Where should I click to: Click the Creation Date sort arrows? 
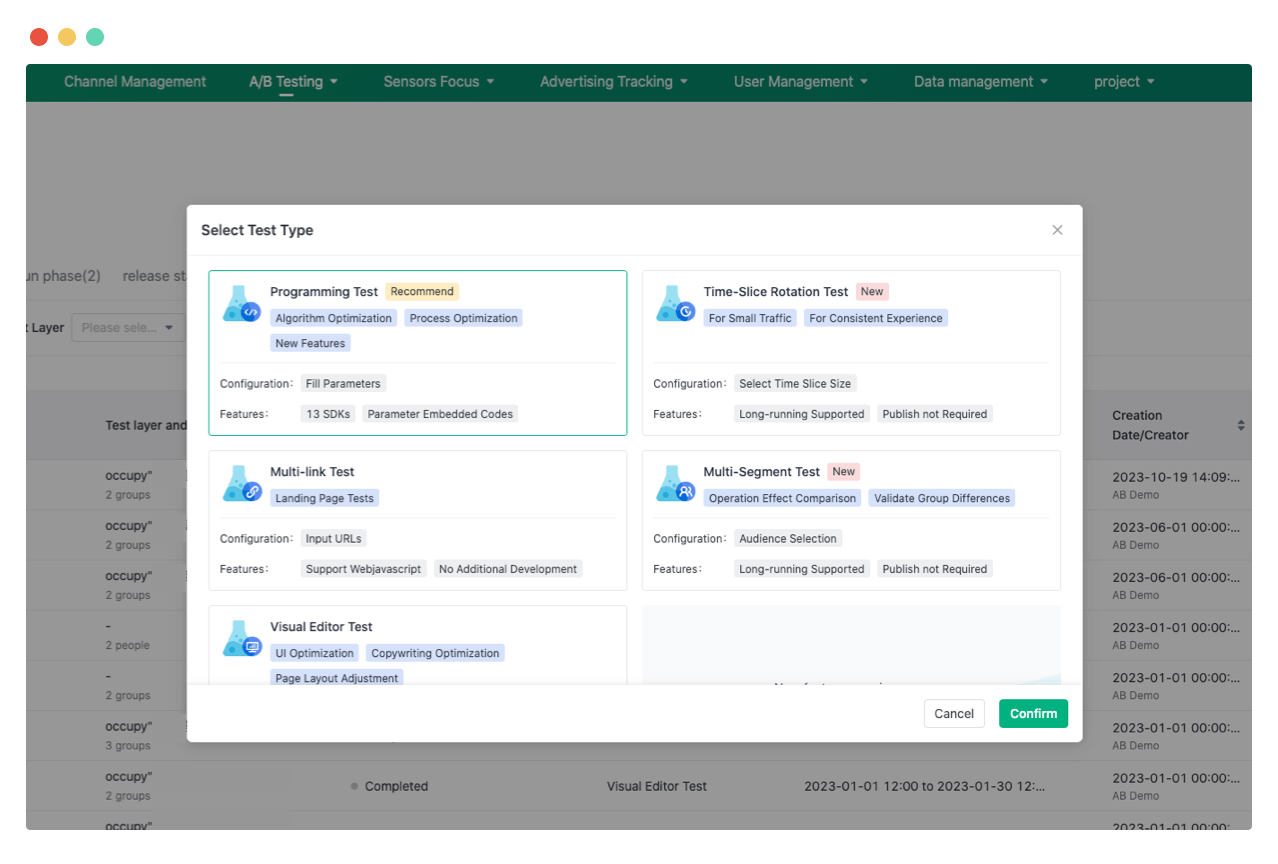point(1241,425)
